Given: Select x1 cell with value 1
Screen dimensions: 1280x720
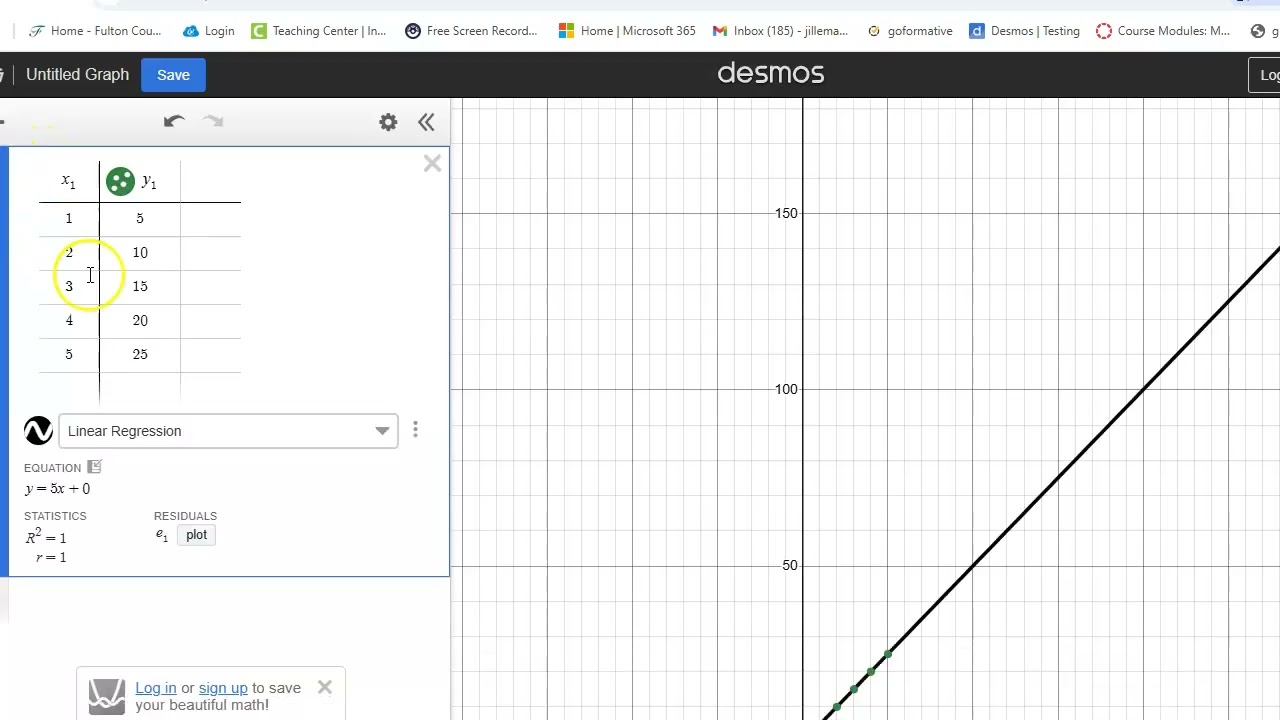Looking at the screenshot, I should pos(69,218).
